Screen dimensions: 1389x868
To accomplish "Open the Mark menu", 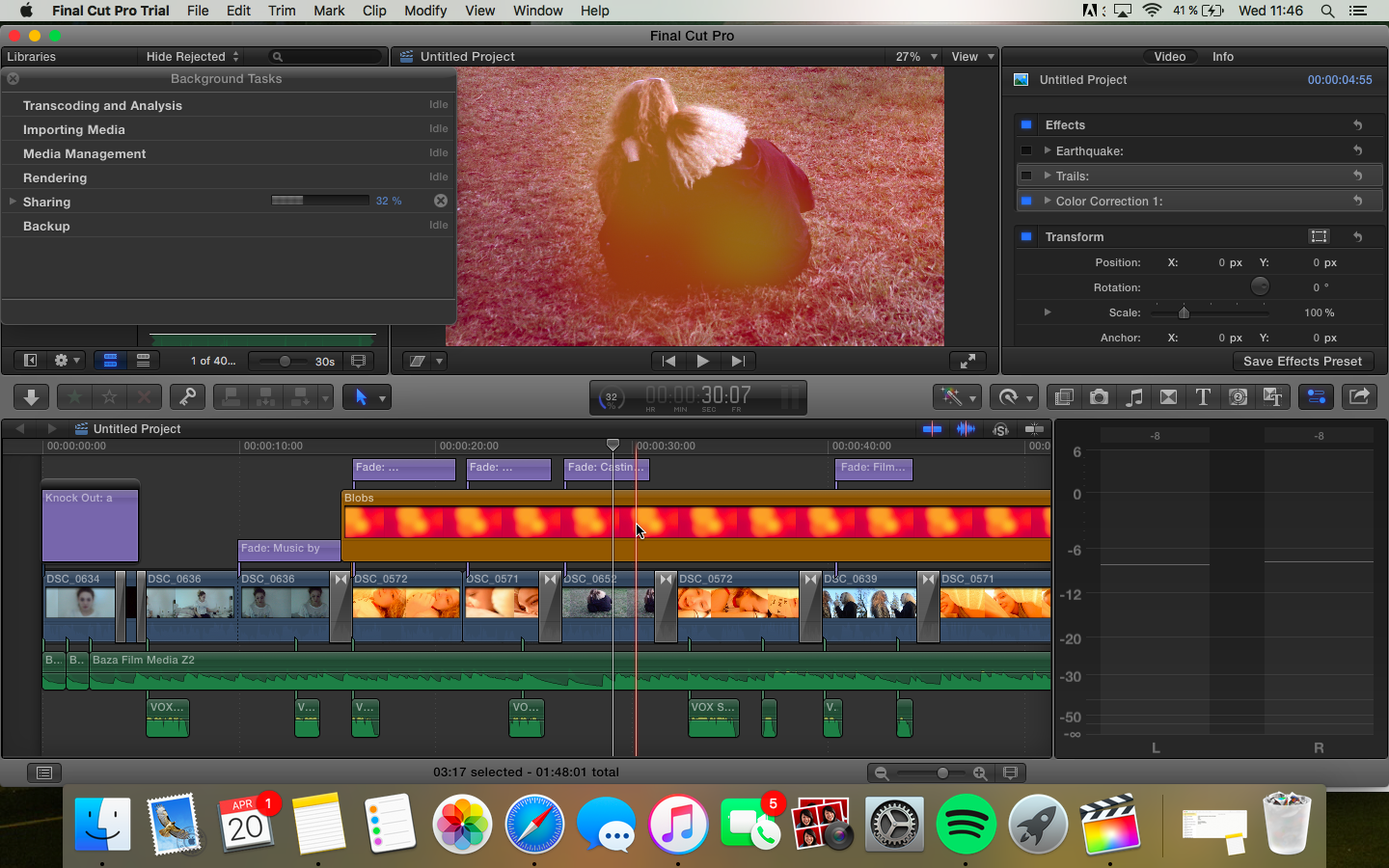I will click(x=329, y=11).
